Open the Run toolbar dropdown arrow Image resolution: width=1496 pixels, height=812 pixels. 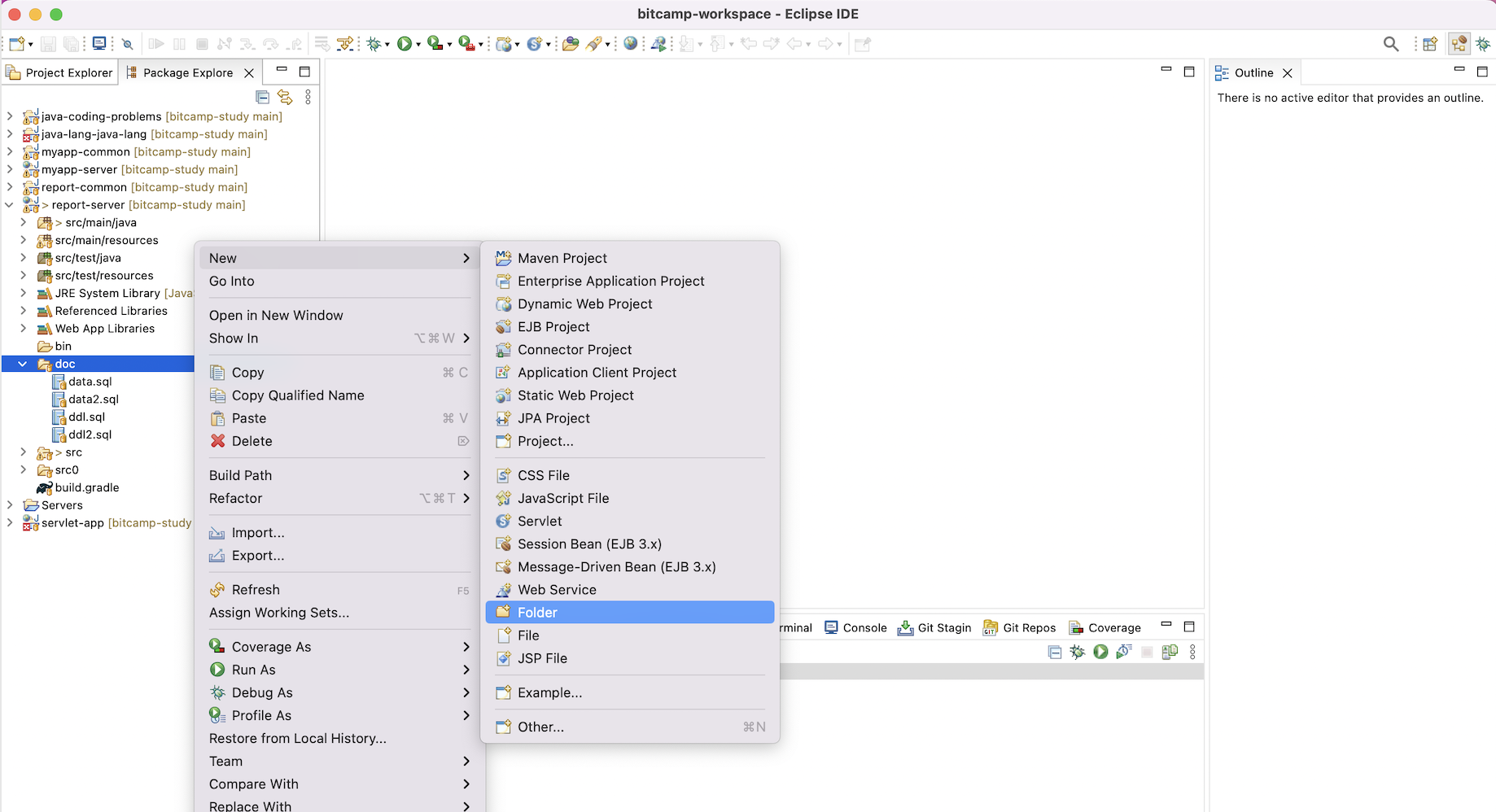(x=418, y=45)
